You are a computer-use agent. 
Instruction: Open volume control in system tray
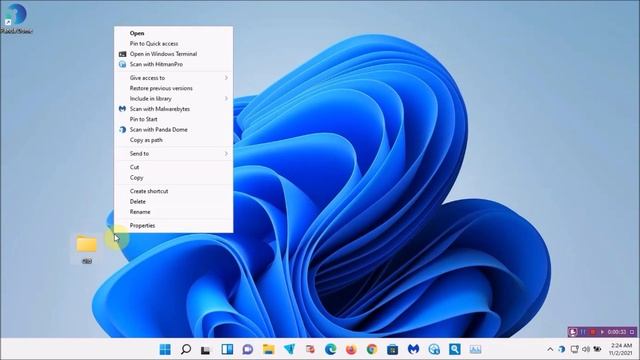tap(586, 349)
